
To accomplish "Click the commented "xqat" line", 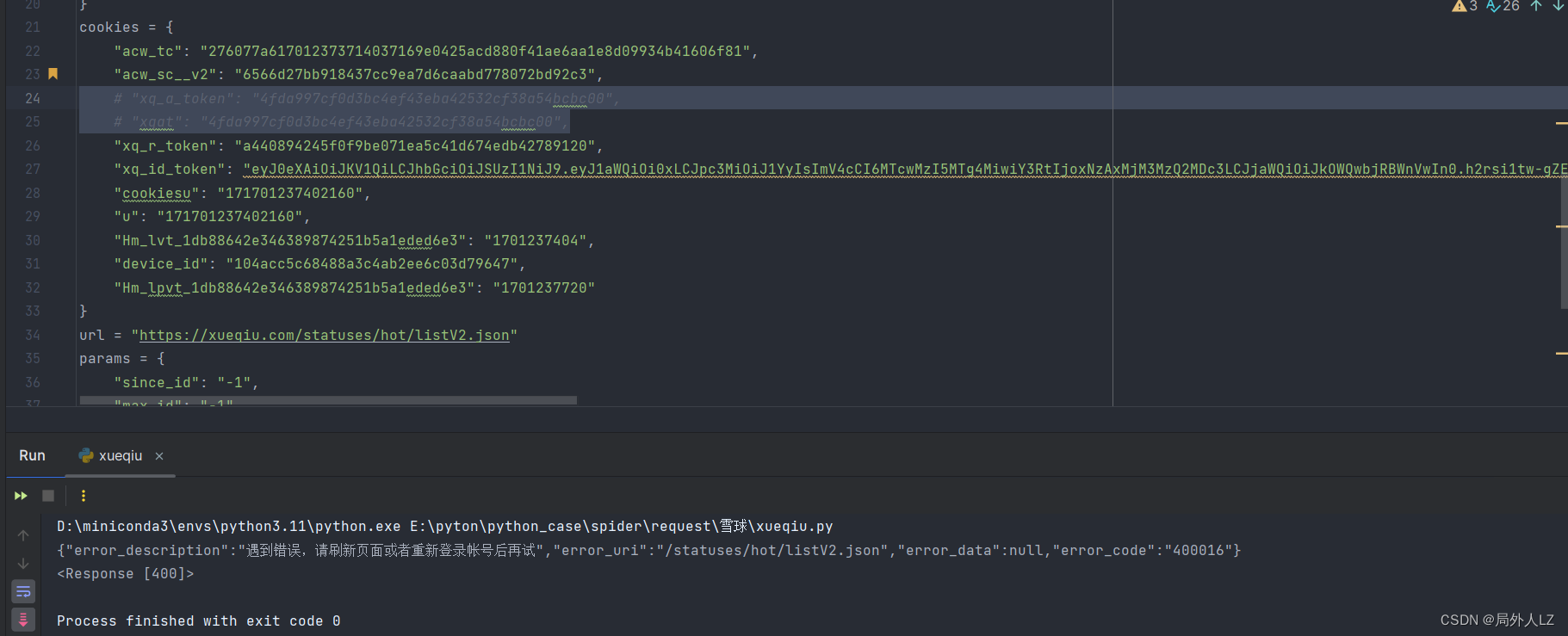I will [x=341, y=121].
